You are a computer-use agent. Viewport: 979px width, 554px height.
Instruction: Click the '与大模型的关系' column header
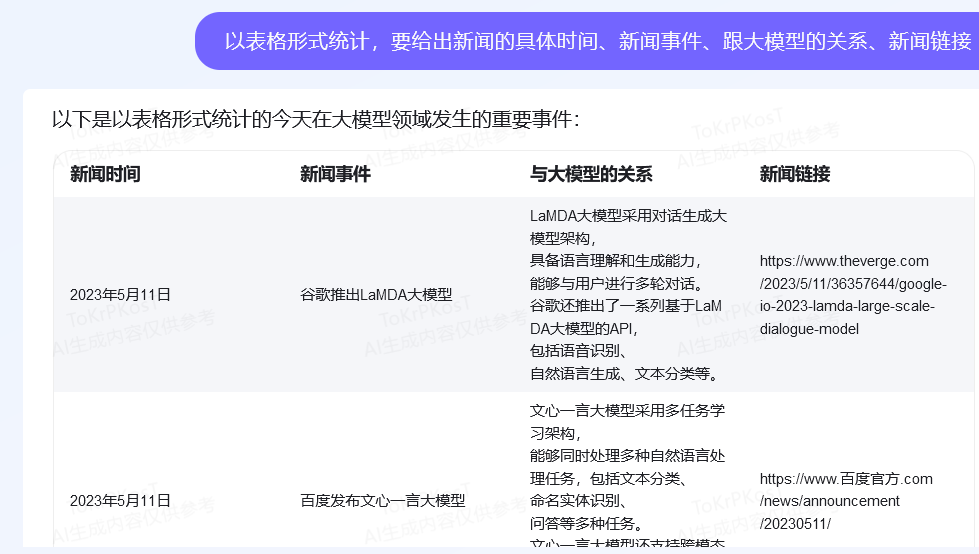(x=591, y=174)
